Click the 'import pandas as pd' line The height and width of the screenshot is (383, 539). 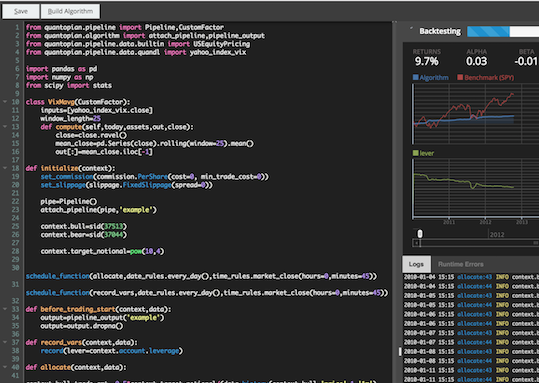click(61, 69)
